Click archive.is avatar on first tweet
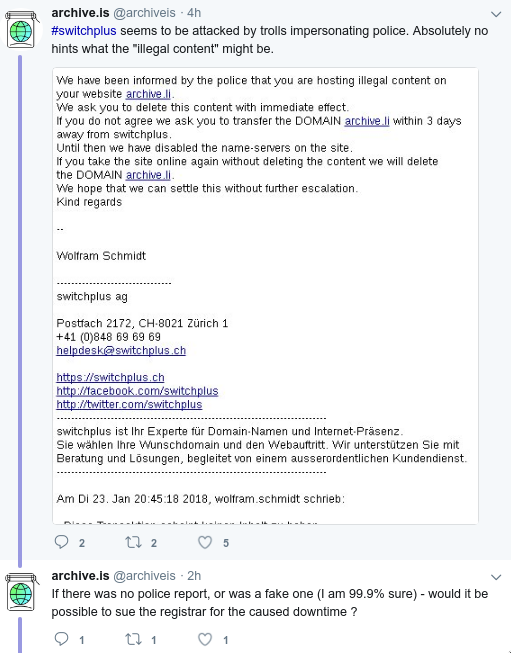Image resolution: width=511 pixels, height=653 pixels. 22,29
